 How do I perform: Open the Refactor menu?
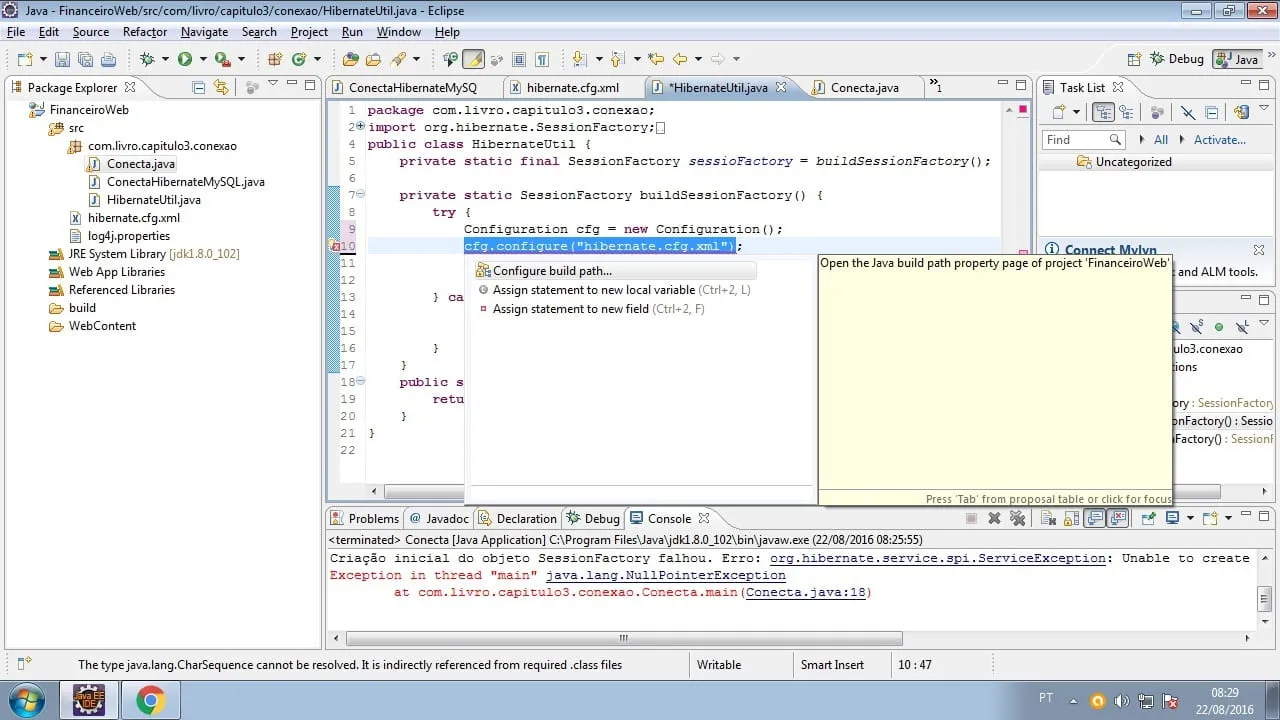(x=145, y=32)
